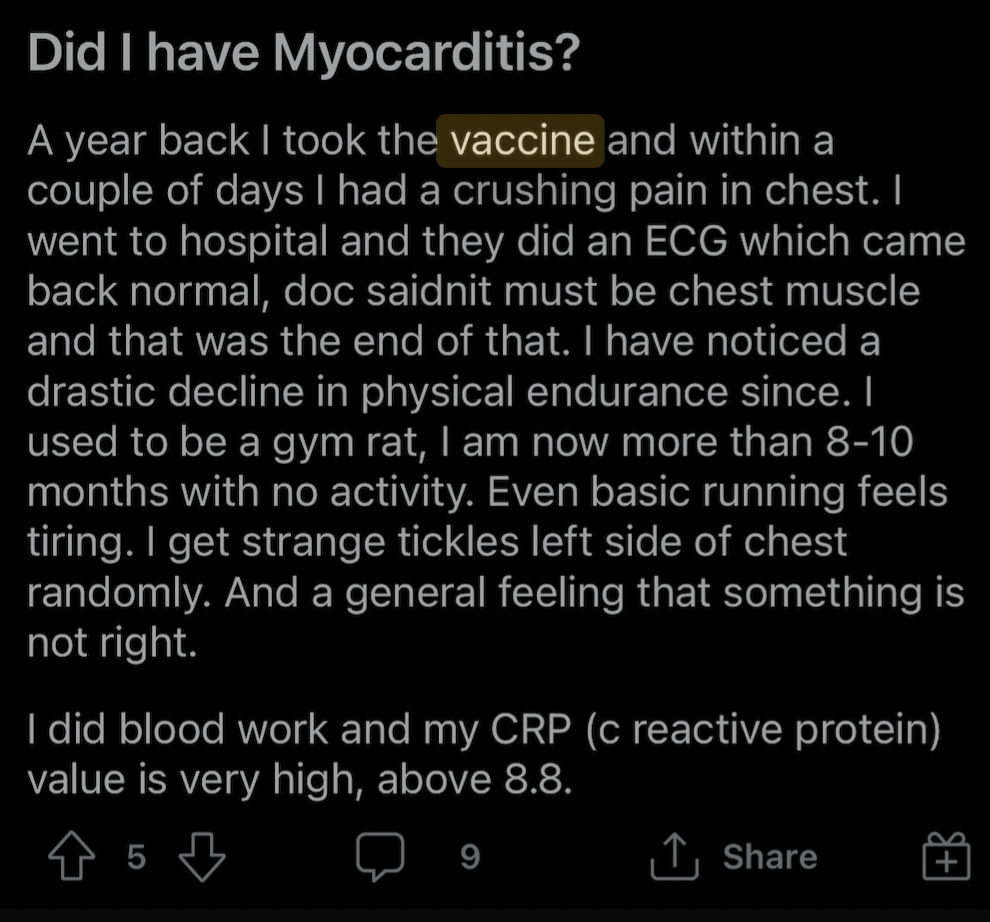Upvote the Myocarditis post
Screen dimensions: 990x922
click(x=72, y=856)
